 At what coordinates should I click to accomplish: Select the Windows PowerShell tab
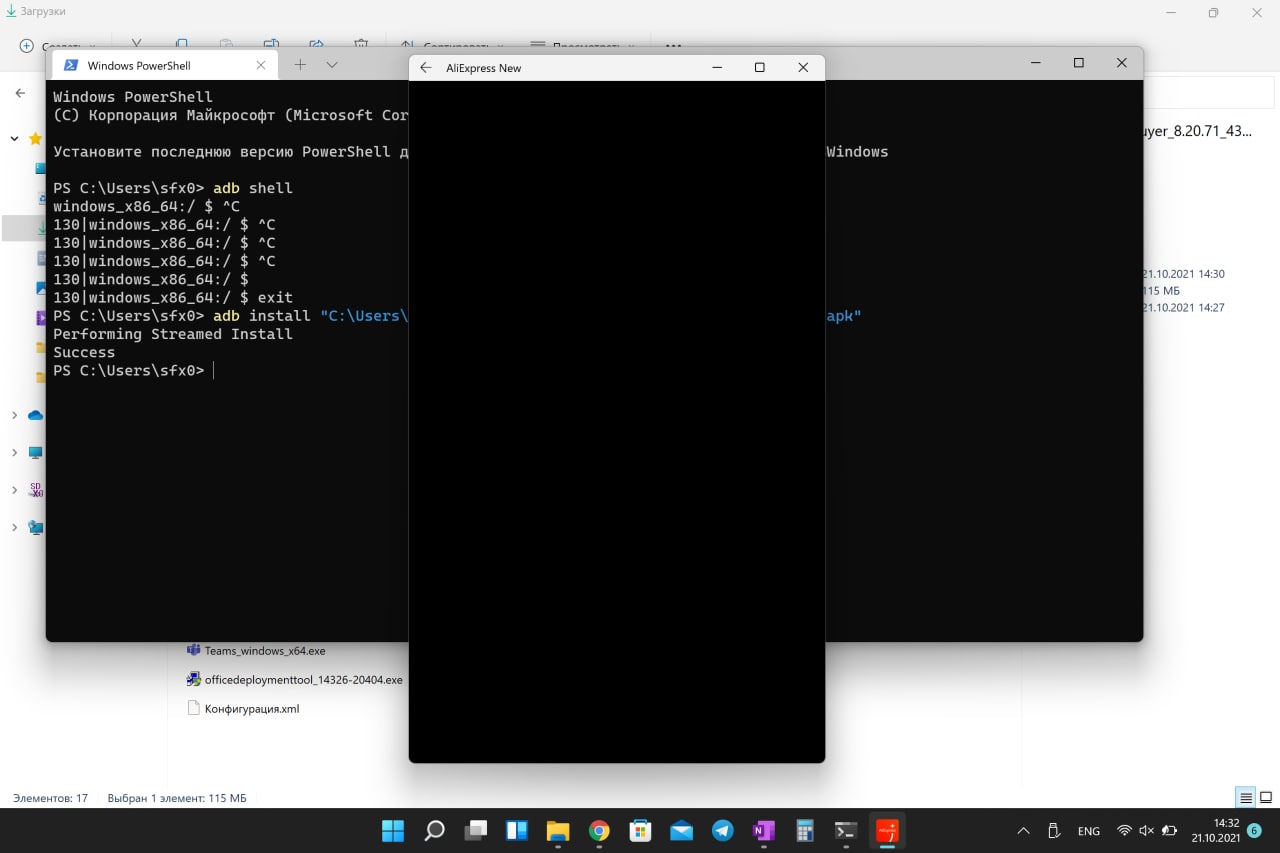pyautogui.click(x=165, y=65)
